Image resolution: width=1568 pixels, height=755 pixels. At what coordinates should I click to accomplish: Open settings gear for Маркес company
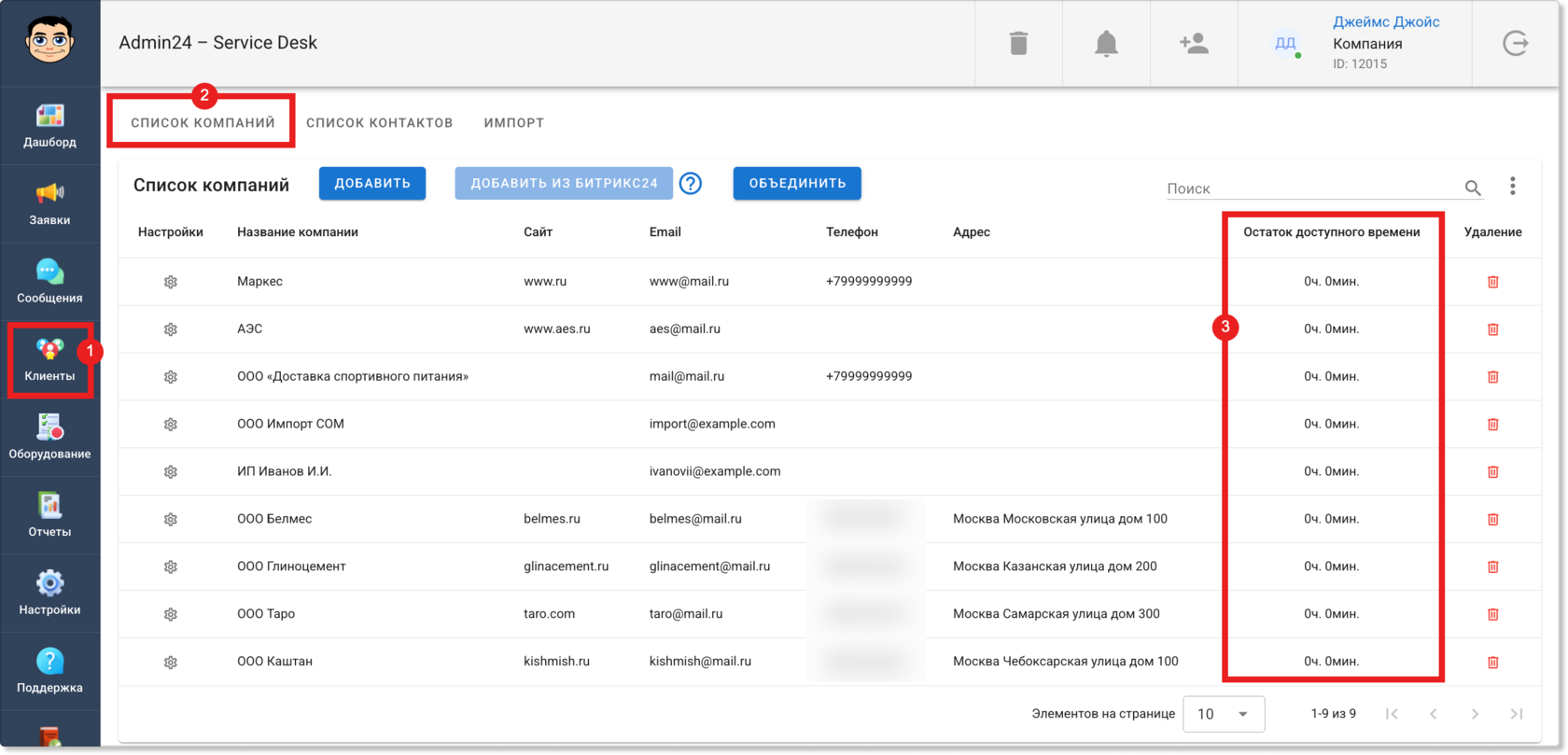point(171,282)
